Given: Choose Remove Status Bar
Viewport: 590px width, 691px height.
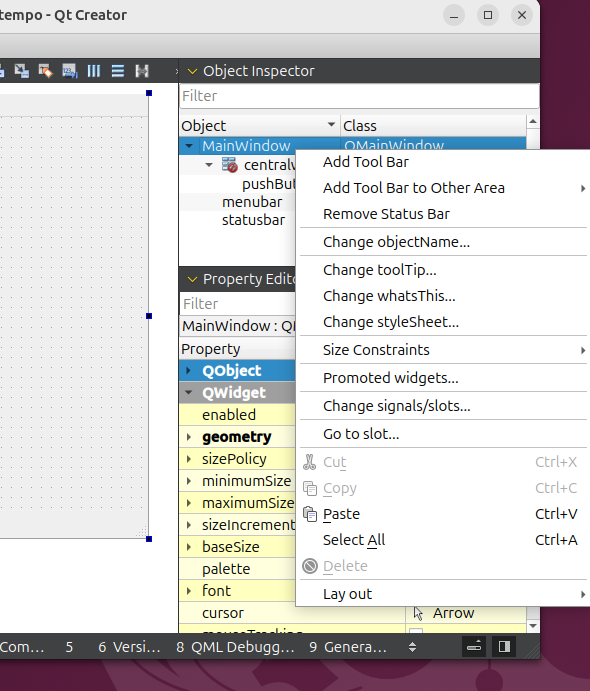Looking at the screenshot, I should 444,214.
